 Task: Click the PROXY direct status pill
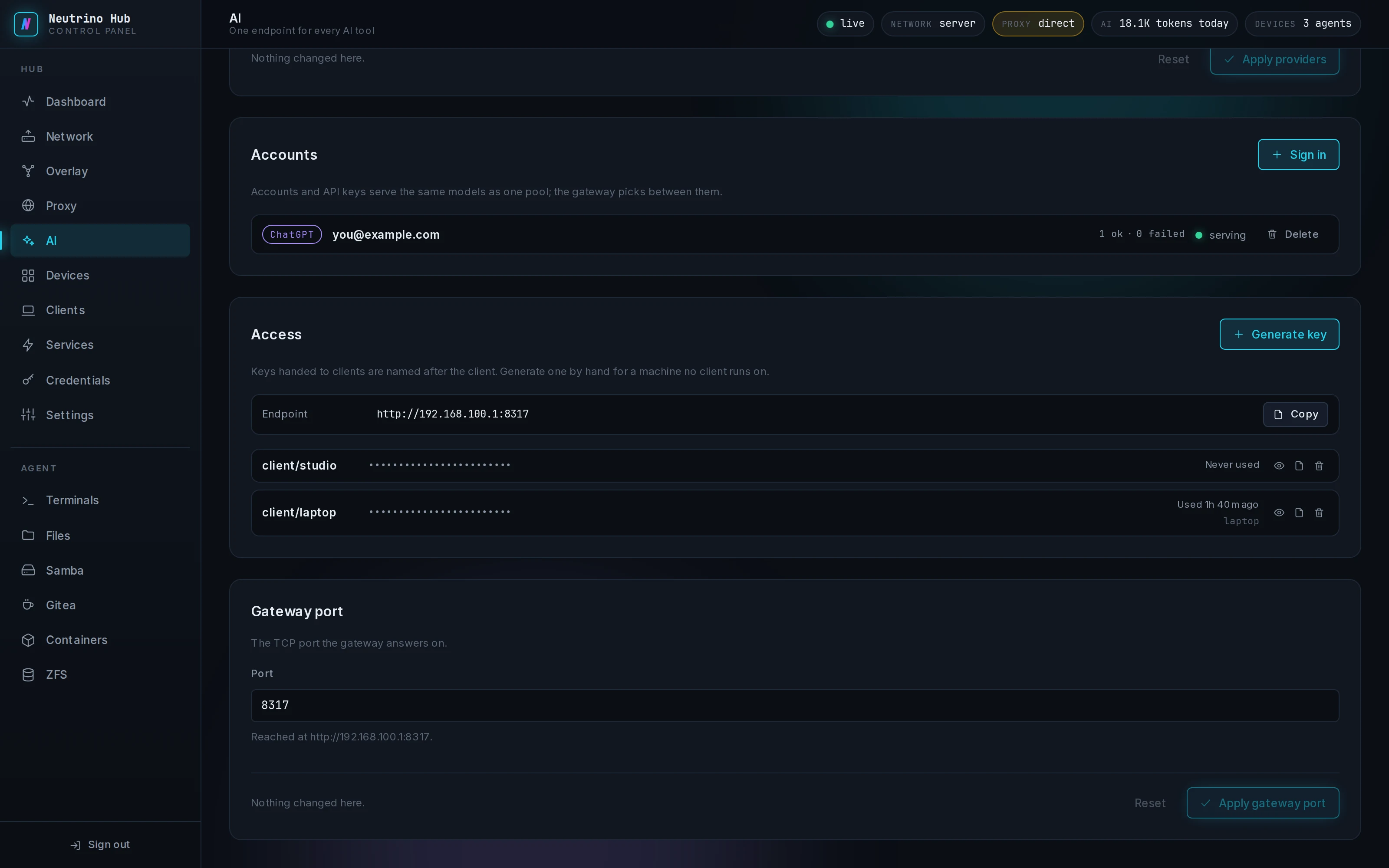pos(1038,23)
